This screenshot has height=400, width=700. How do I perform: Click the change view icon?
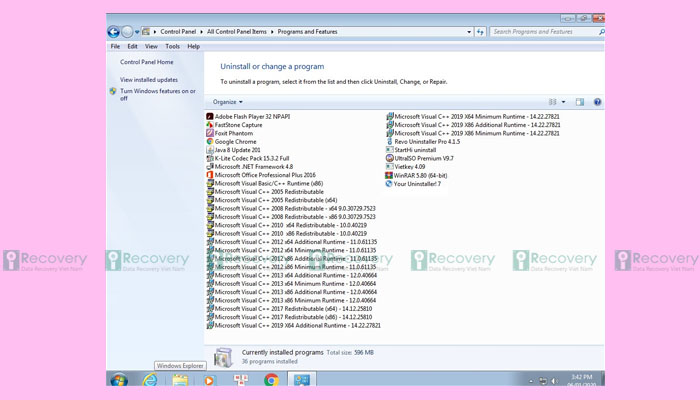pos(552,102)
